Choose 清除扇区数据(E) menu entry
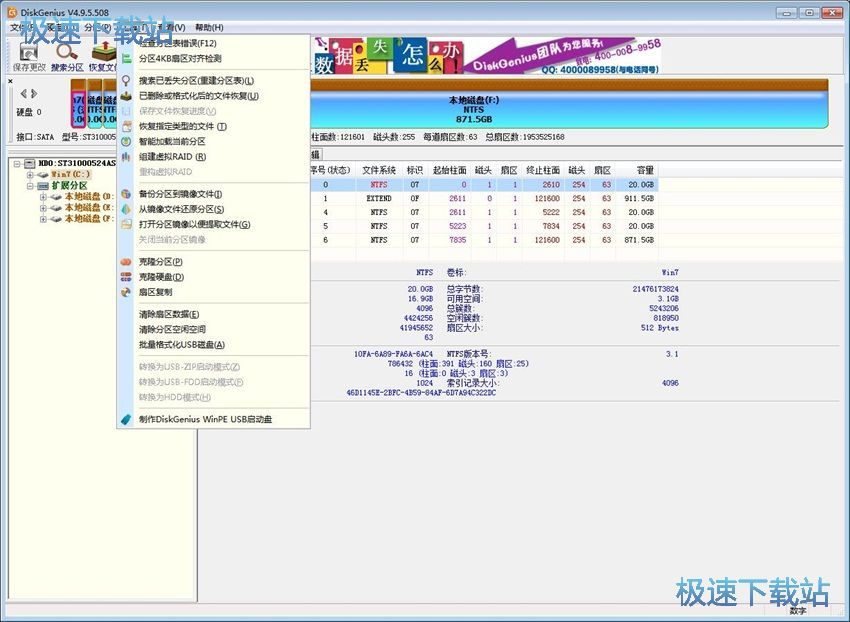The width and height of the screenshot is (850, 622). coord(214,315)
